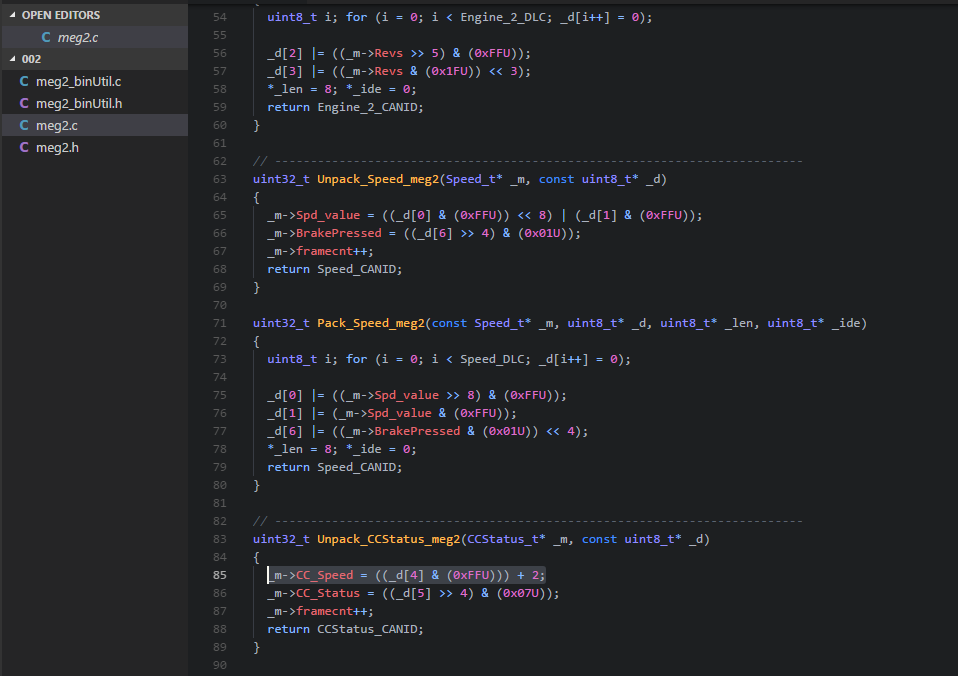This screenshot has height=676, width=958.
Task: Select meg2.c in the 002 folder
Action: tap(95, 125)
